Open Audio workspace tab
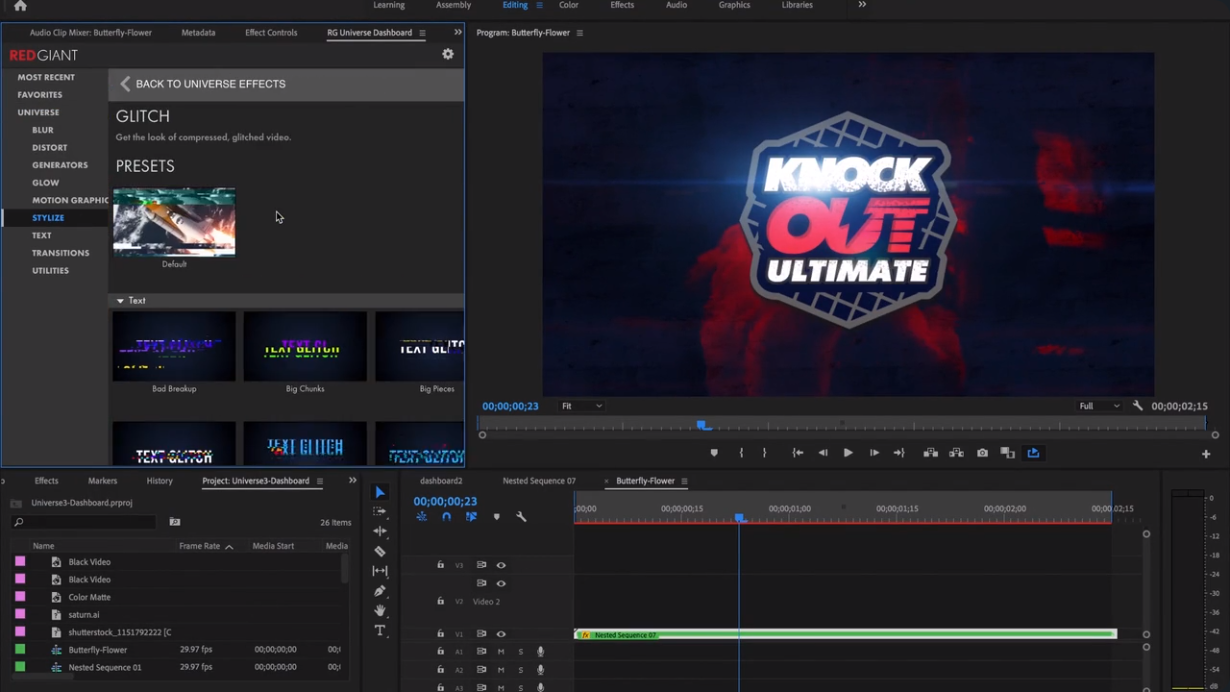This screenshot has height=692, width=1230. [677, 5]
